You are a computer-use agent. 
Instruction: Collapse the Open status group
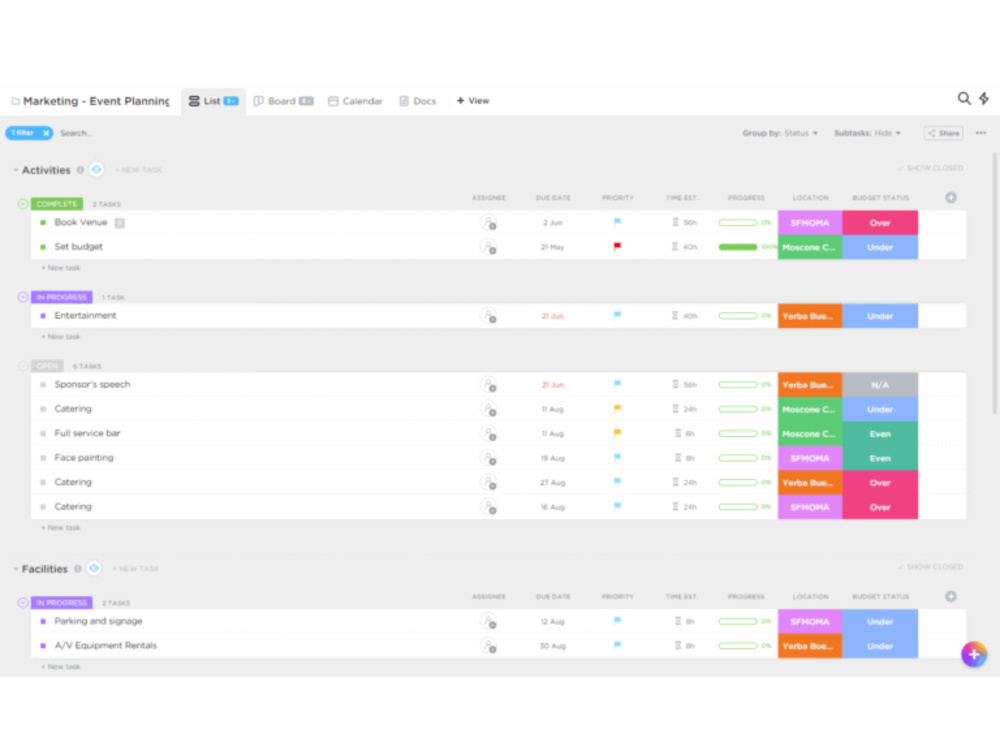tap(23, 366)
